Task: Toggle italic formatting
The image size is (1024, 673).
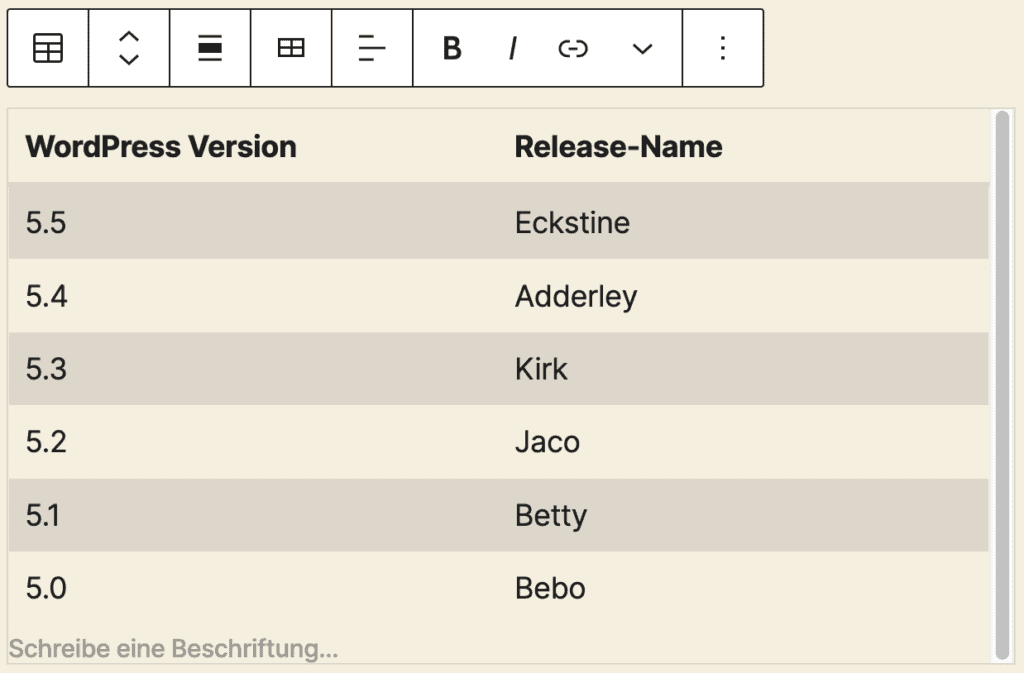Action: [x=512, y=48]
